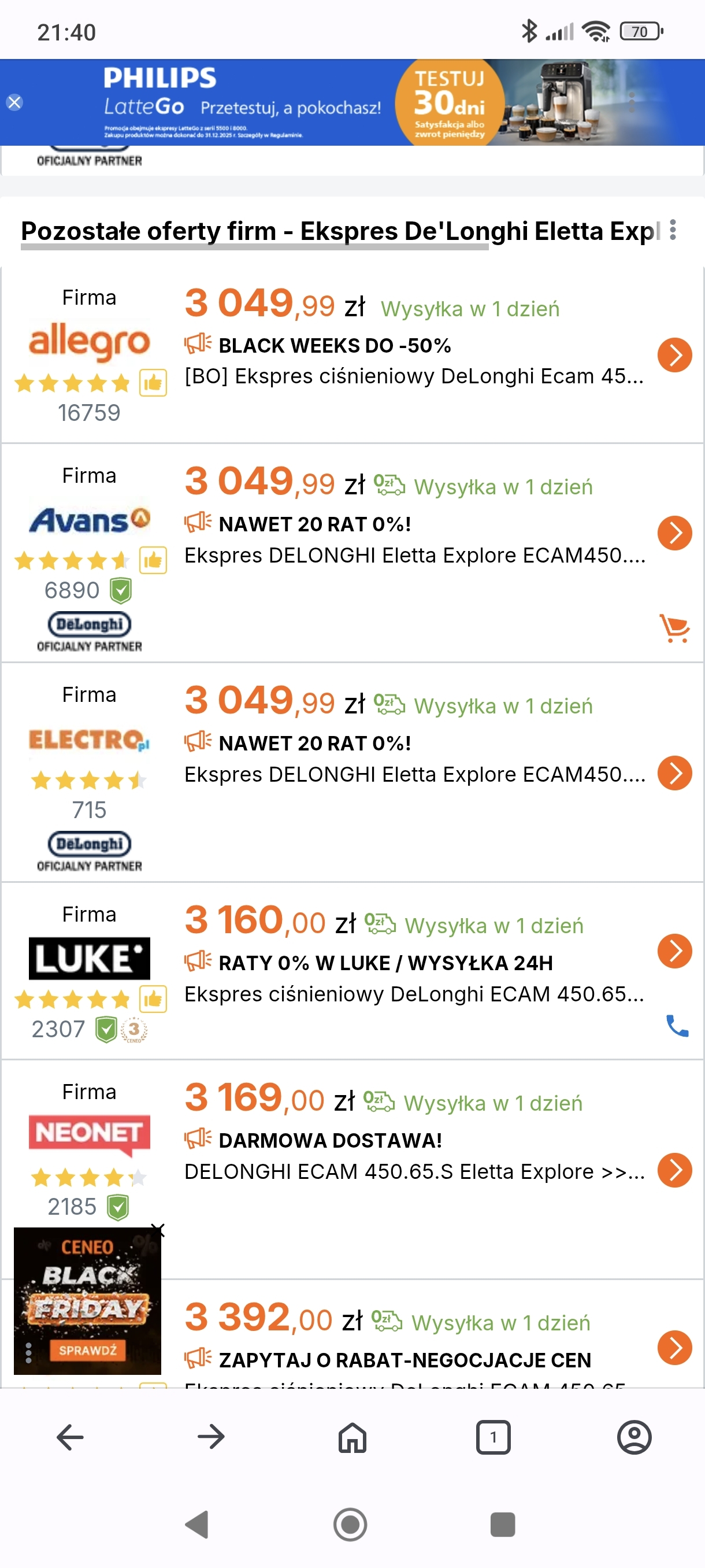Tap the LUKE store logo

[x=90, y=959]
